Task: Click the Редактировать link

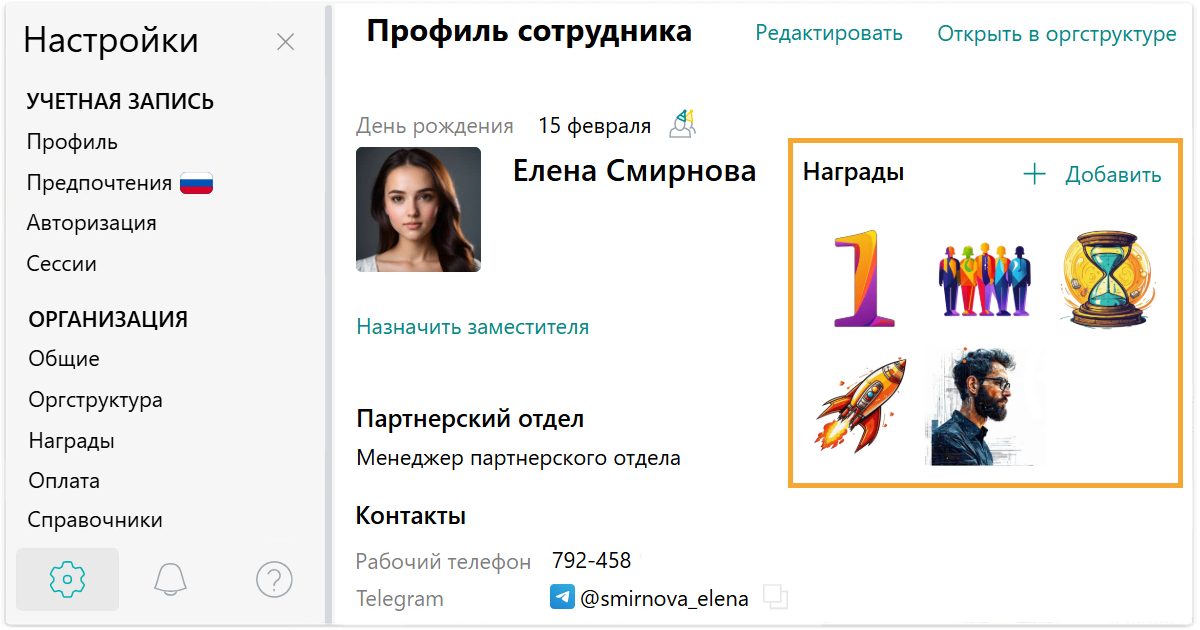Action: click(x=829, y=33)
